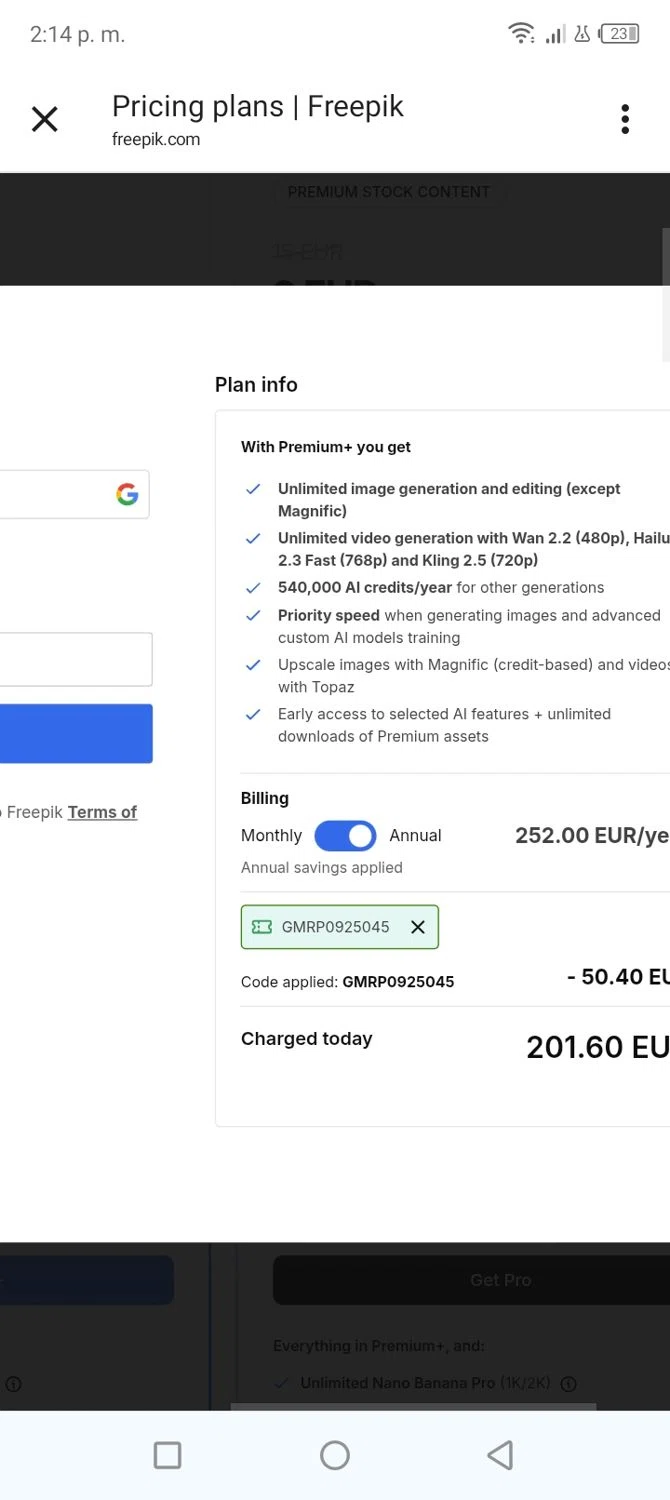670x1500 pixels.
Task: Click the Premium Stock Content badge
Action: (388, 192)
